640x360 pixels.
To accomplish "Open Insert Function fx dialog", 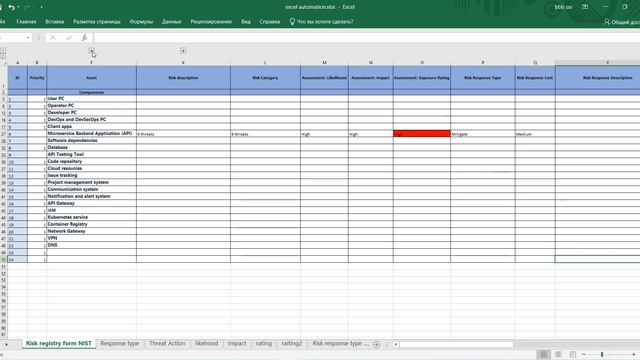I will coord(84,38).
